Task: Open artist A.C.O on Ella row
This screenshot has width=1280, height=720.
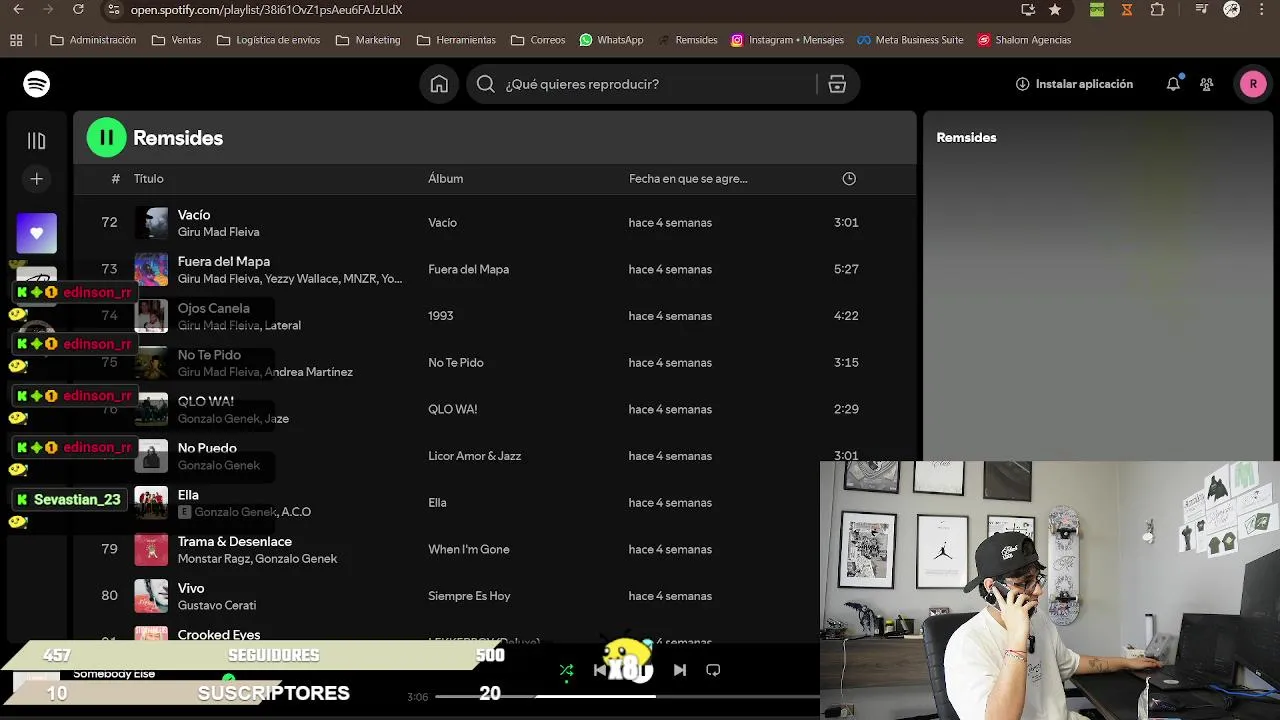Action: coord(296,512)
